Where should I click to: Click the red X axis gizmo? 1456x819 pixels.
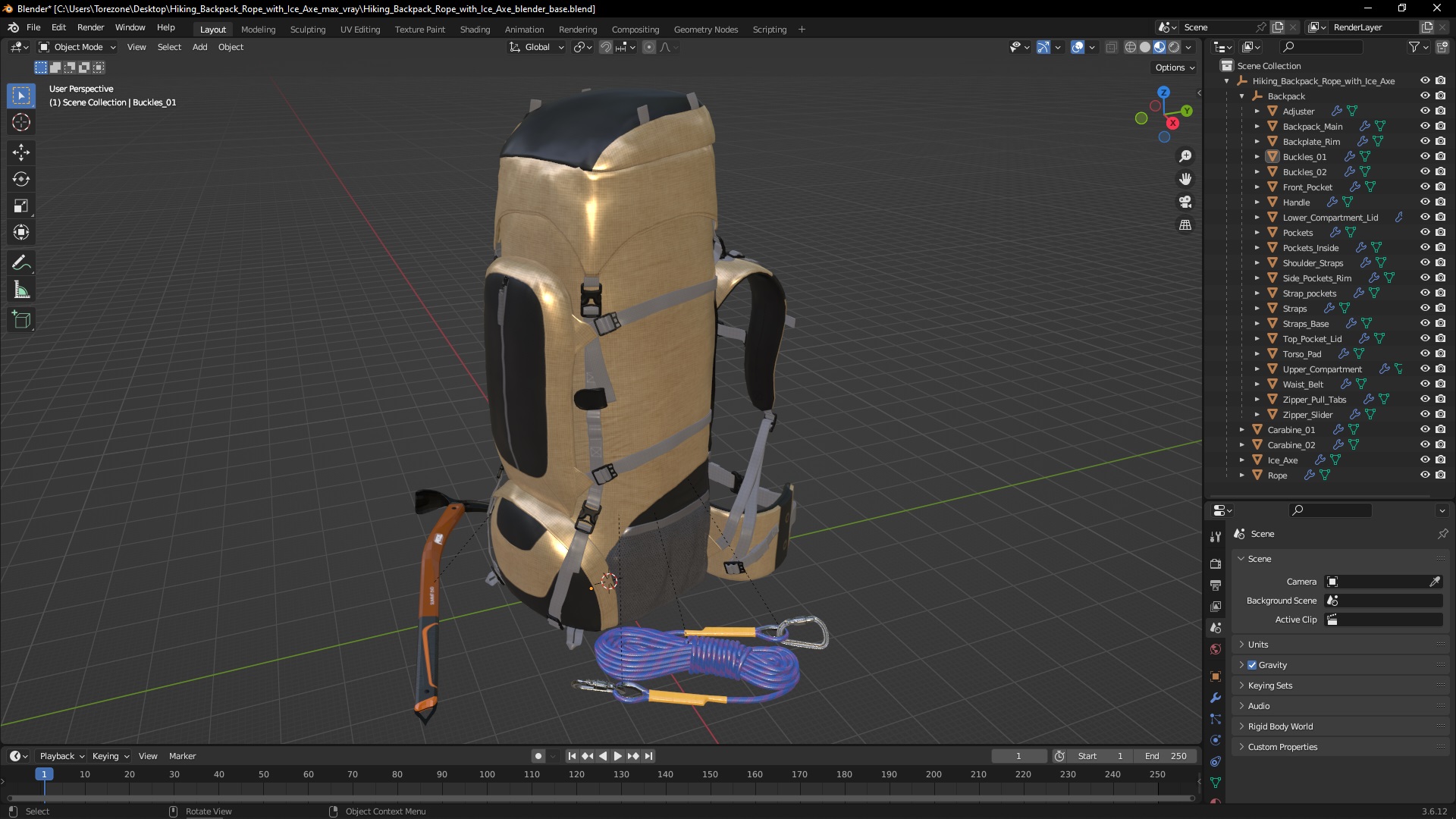(1172, 123)
